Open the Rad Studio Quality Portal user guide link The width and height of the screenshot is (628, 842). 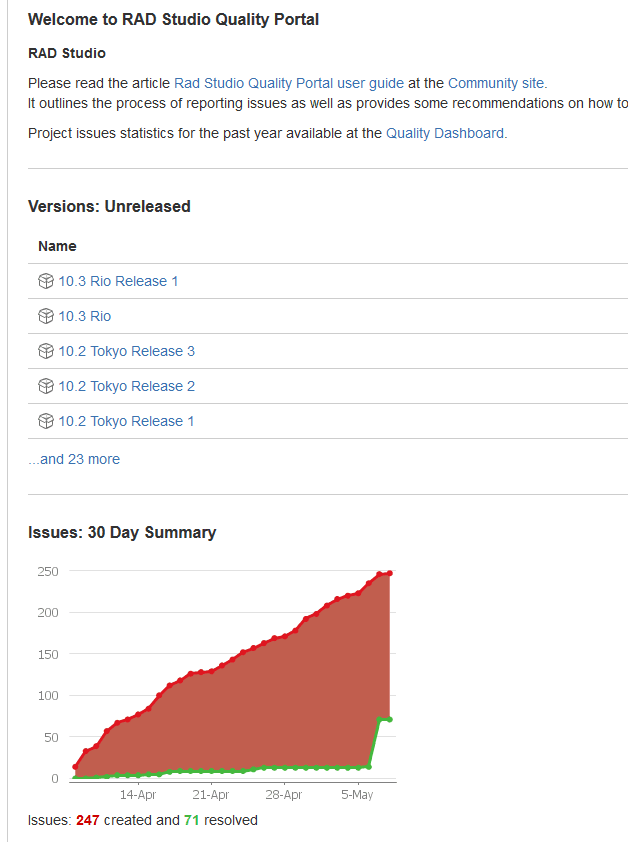point(289,84)
